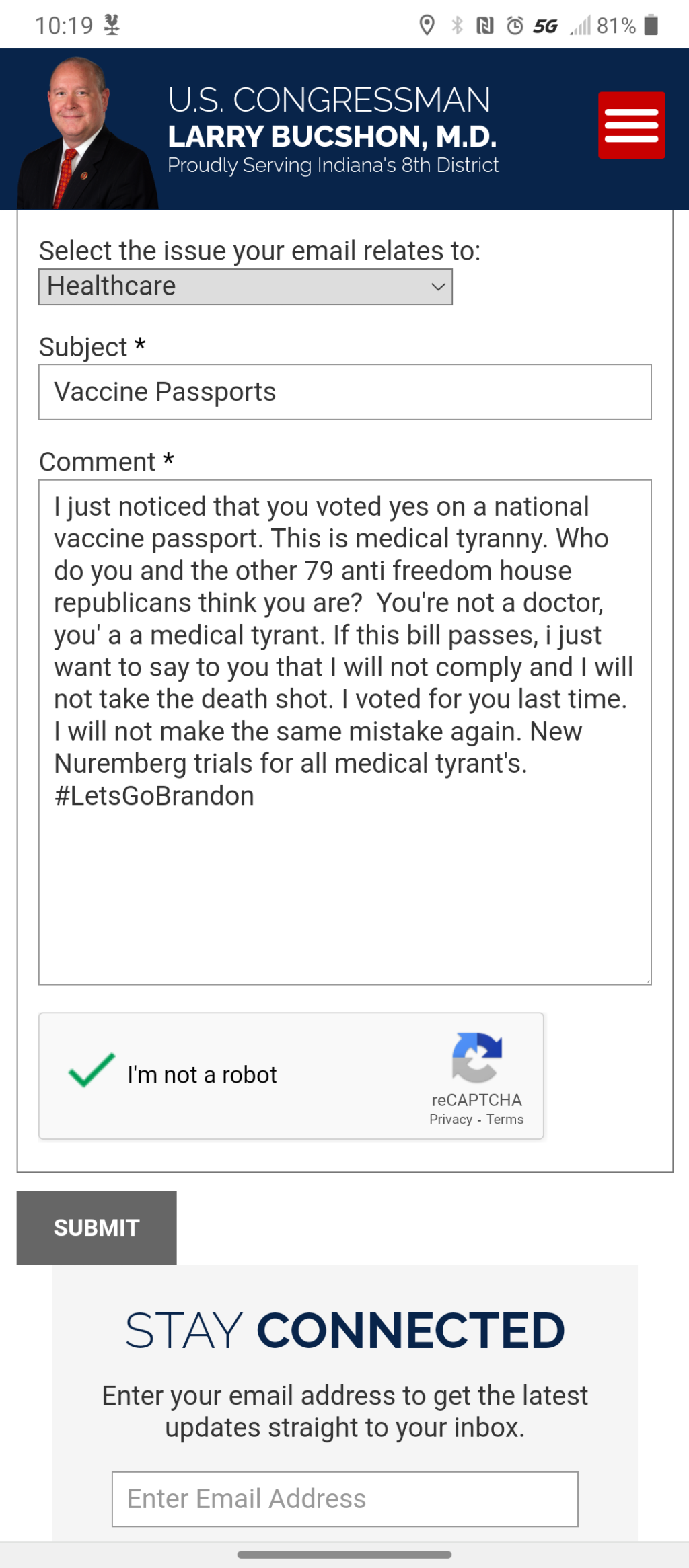Tap the battery icon in status bar
The height and width of the screenshot is (1568, 689).
pyautogui.click(x=651, y=26)
